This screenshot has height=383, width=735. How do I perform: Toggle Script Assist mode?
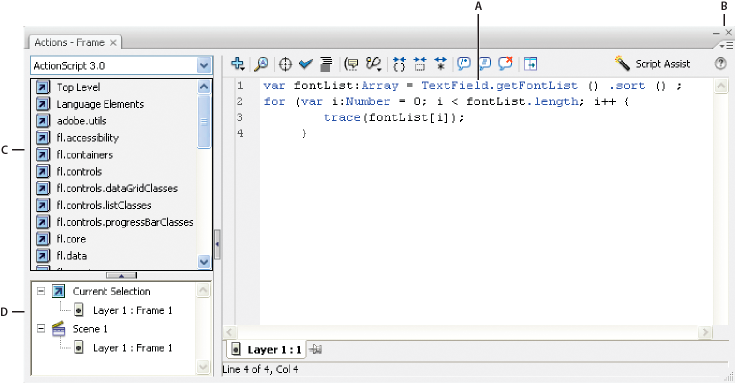click(x=652, y=64)
